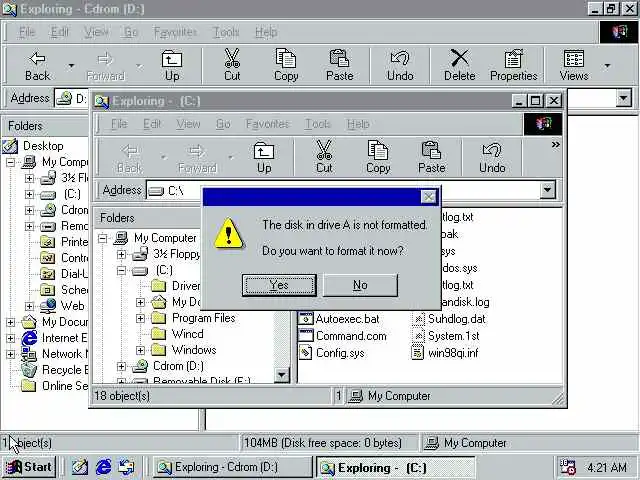The height and width of the screenshot is (480, 640).
Task: Select Recycle Bin in the D: window tree
Action: 64,370
